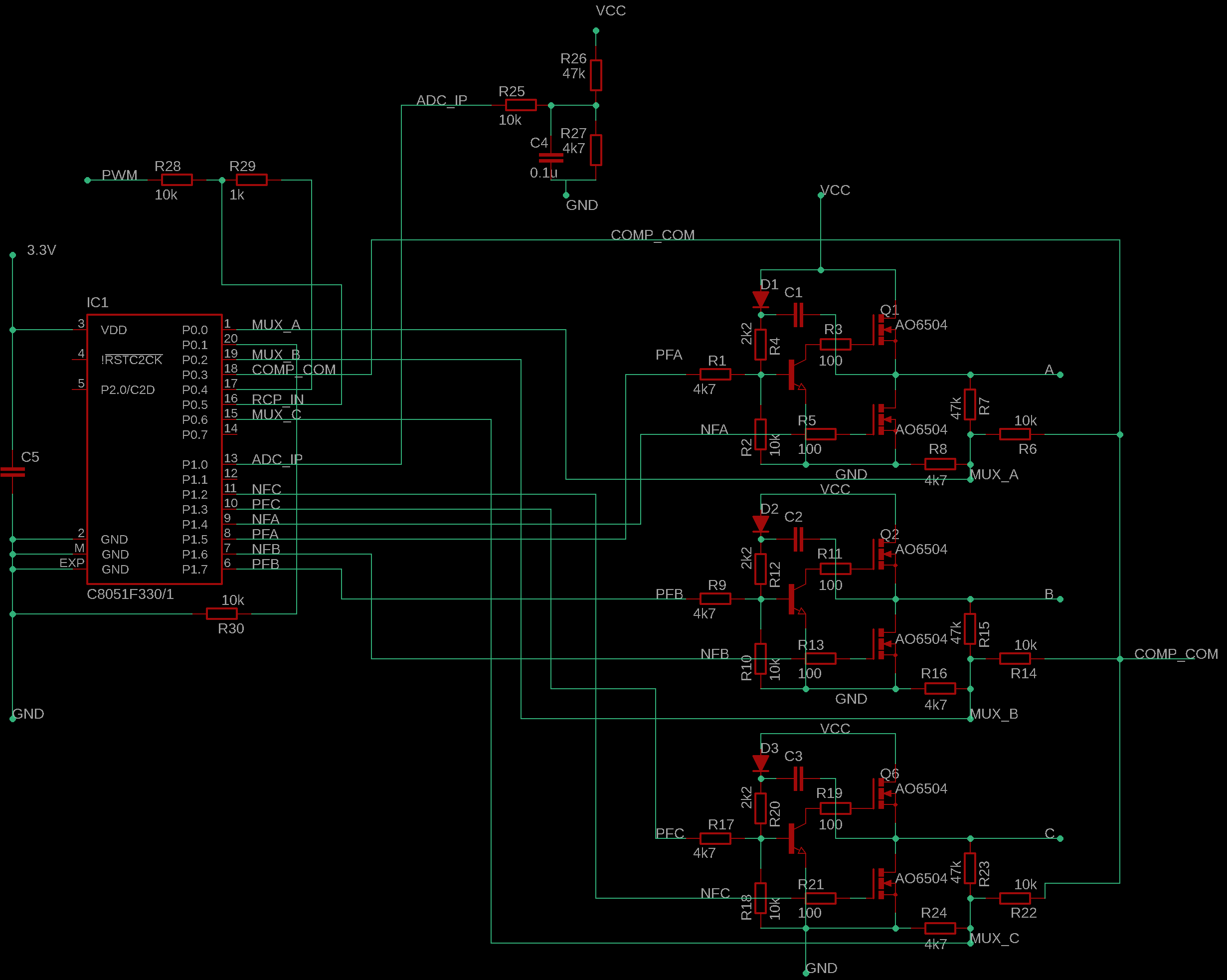Click the Q6 MOSFET symbol

tap(881, 793)
